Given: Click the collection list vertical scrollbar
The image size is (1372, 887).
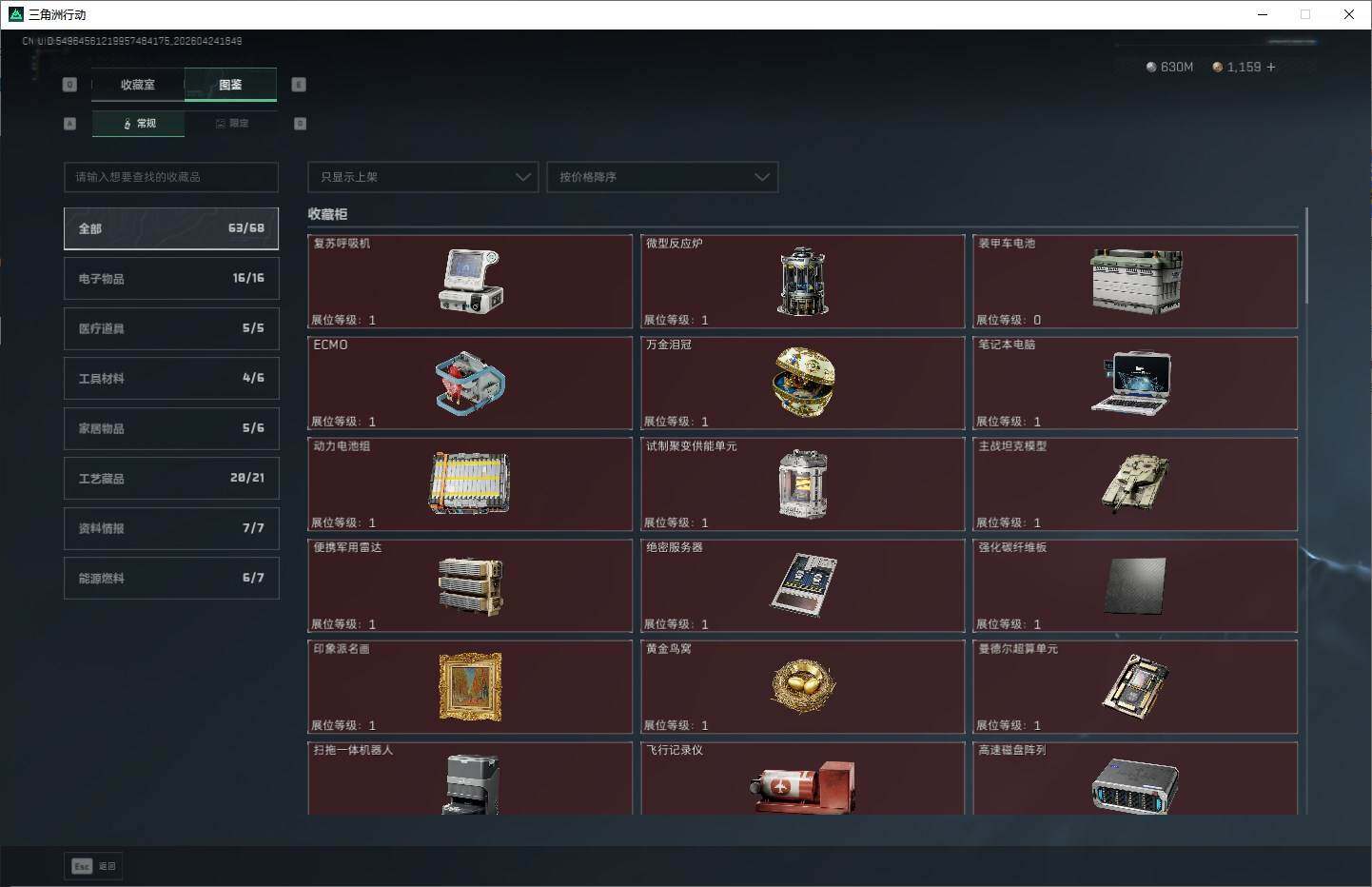Looking at the screenshot, I should [x=1307, y=255].
